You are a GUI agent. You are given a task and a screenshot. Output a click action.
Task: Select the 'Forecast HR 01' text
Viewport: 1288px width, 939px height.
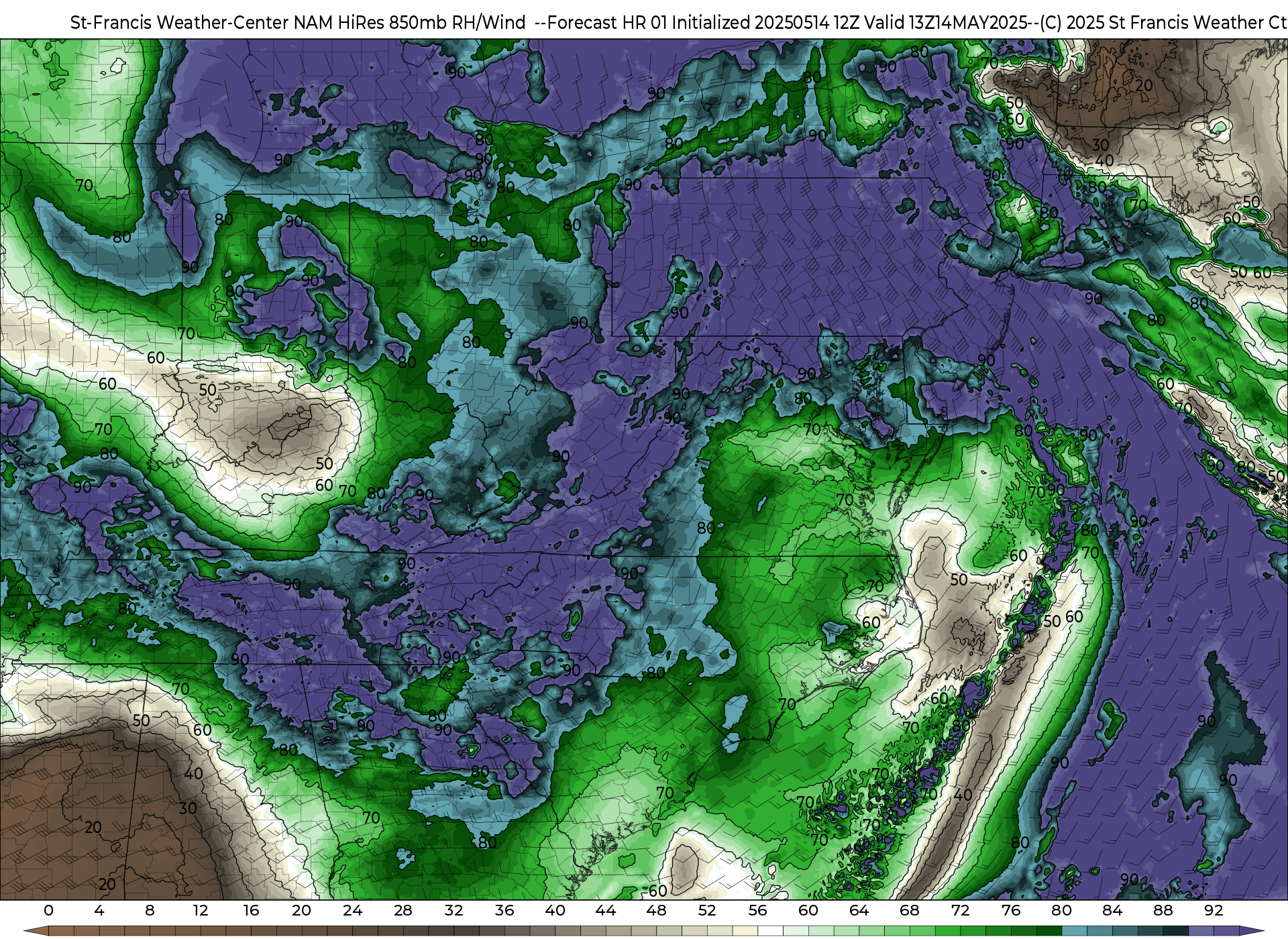click(607, 22)
